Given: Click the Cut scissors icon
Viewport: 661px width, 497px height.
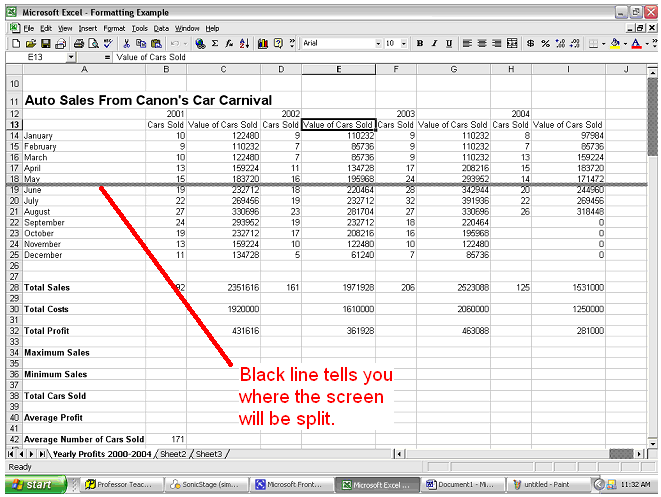Looking at the screenshot, I should [x=127, y=44].
